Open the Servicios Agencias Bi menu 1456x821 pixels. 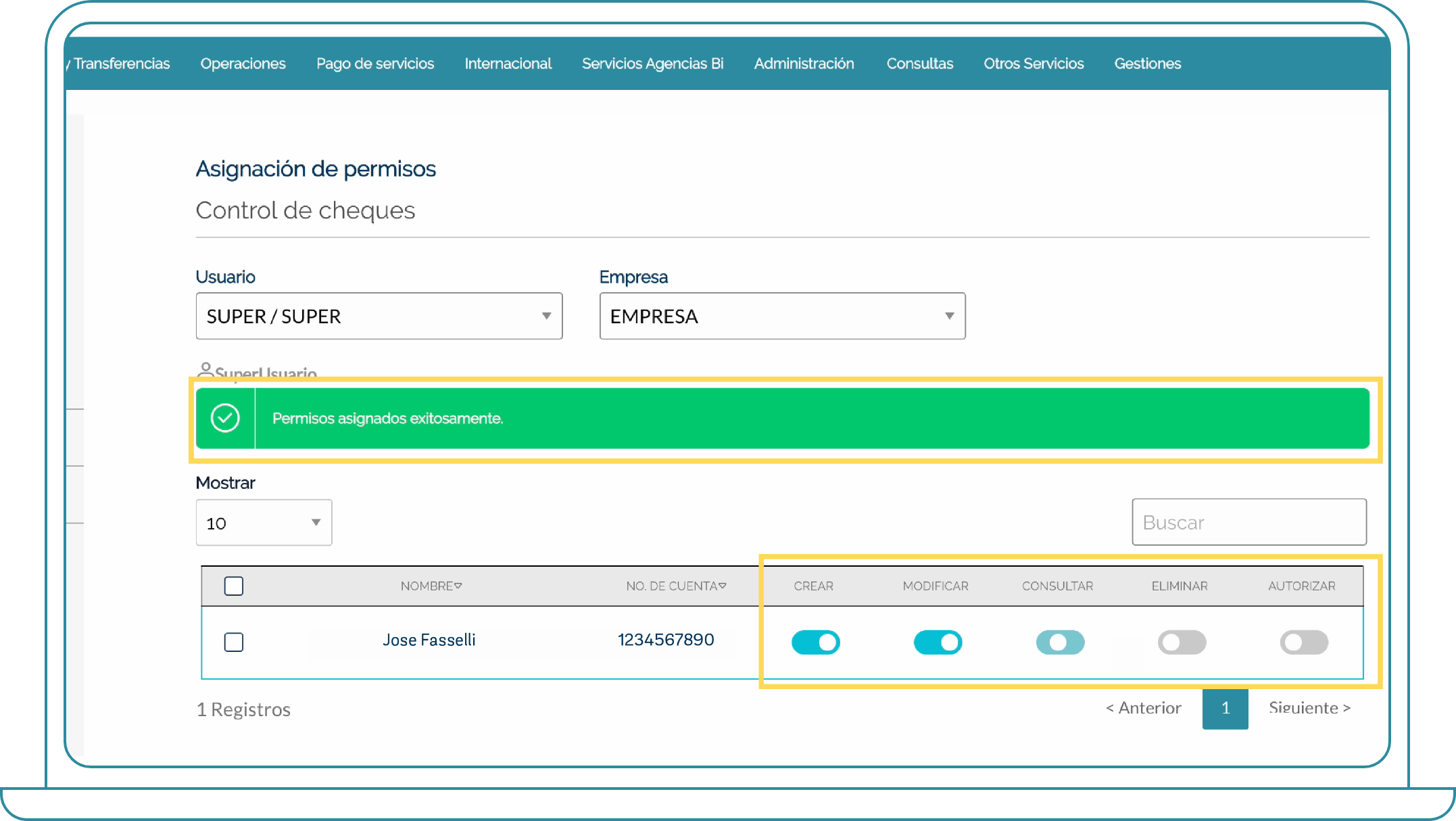tap(652, 64)
